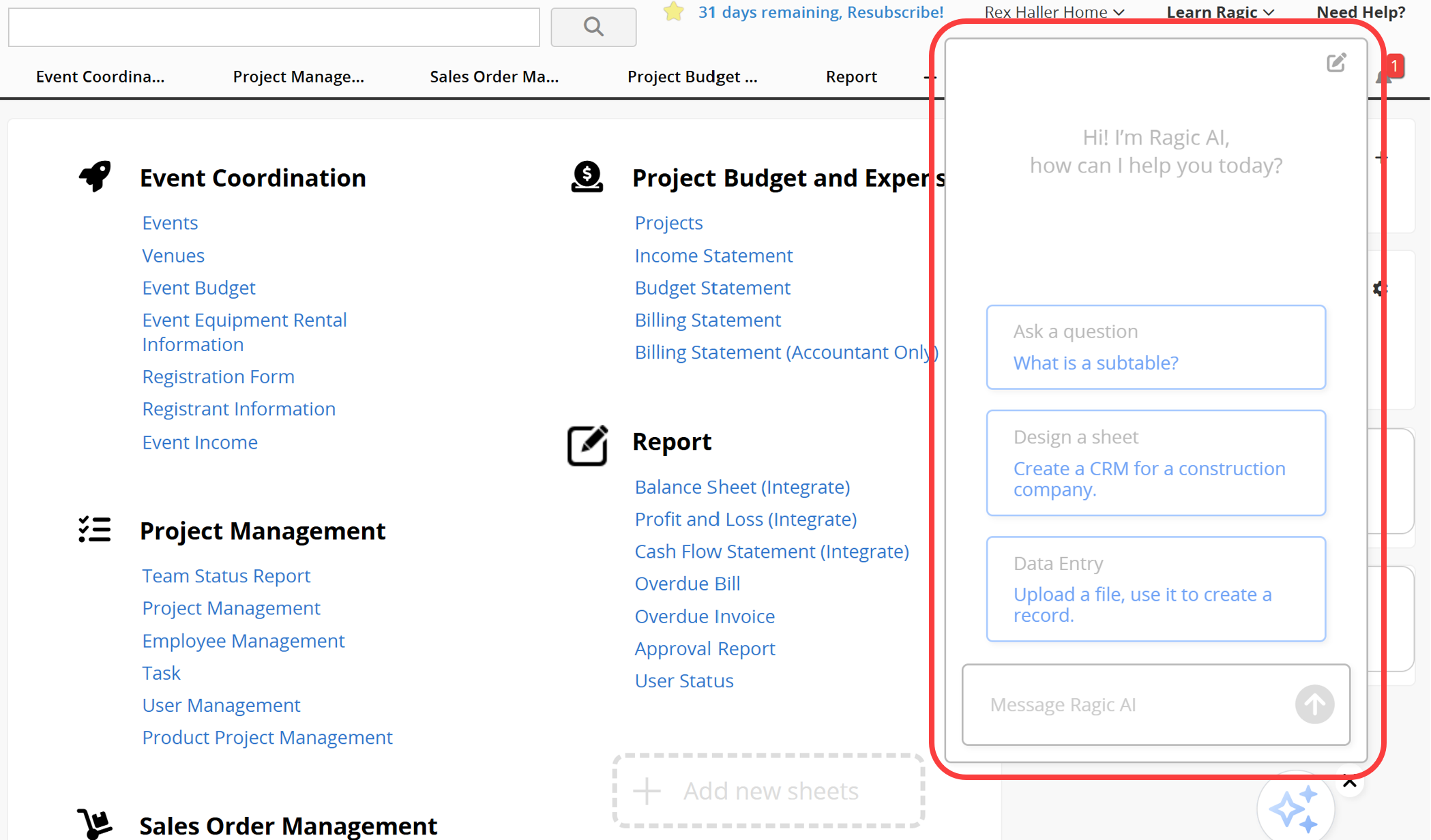
Task: Open the Events sheet
Action: pos(170,223)
